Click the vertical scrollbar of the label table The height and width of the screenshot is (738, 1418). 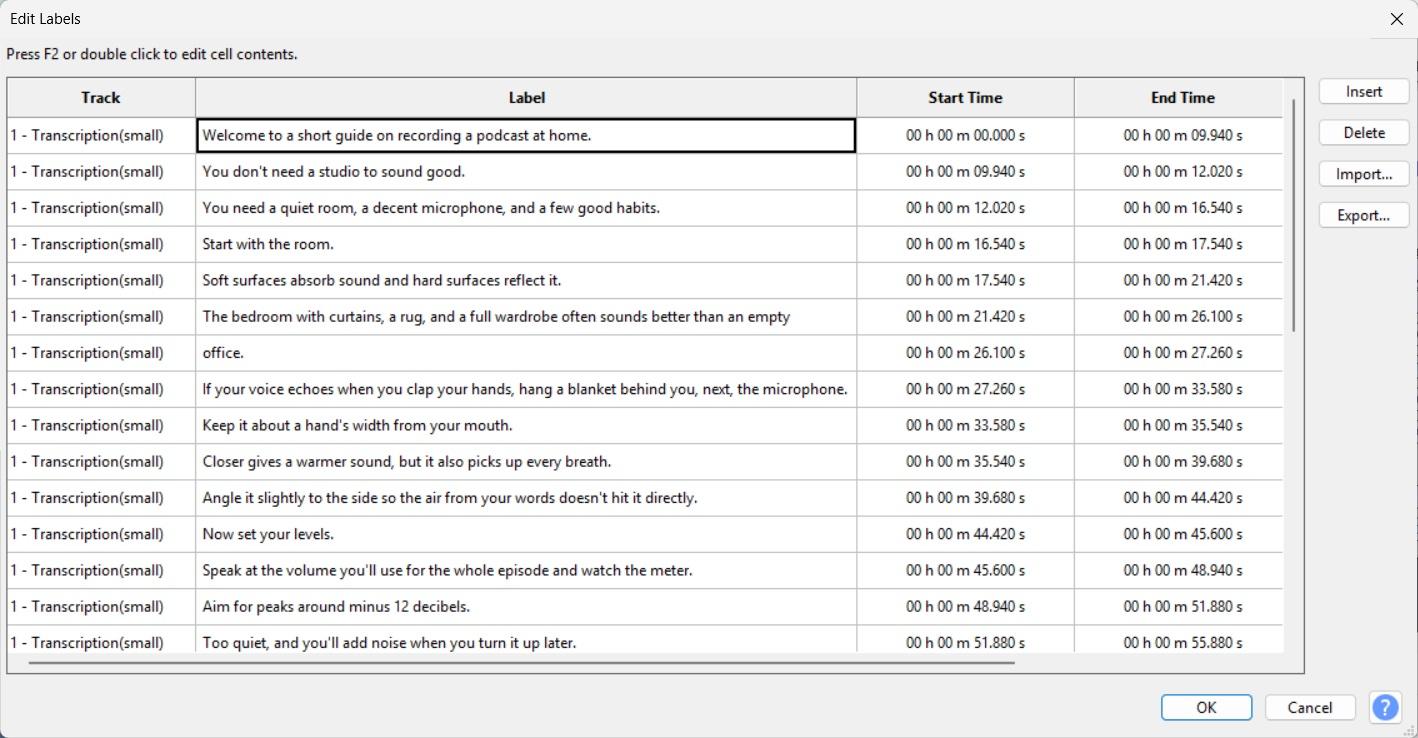click(x=1293, y=215)
